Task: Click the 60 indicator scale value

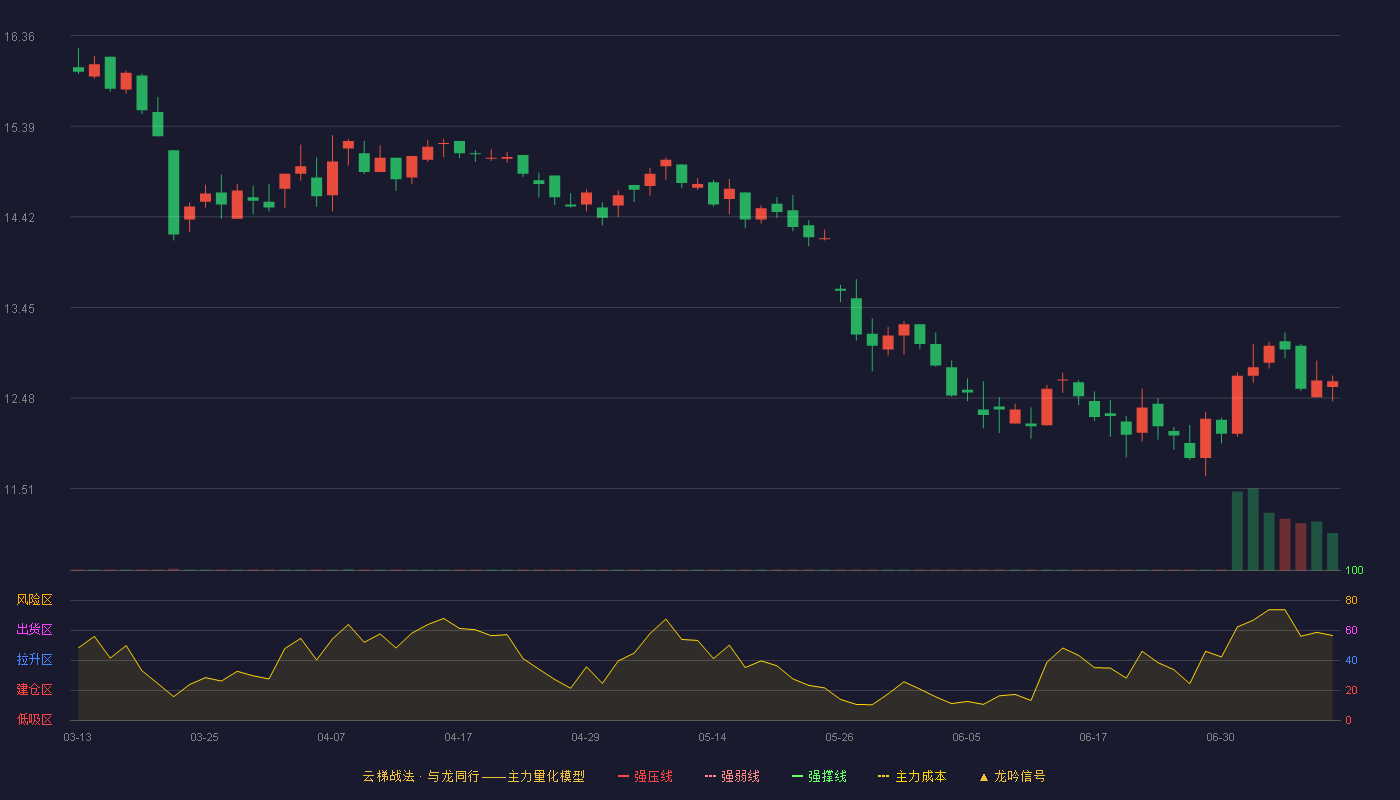Action: [1351, 630]
